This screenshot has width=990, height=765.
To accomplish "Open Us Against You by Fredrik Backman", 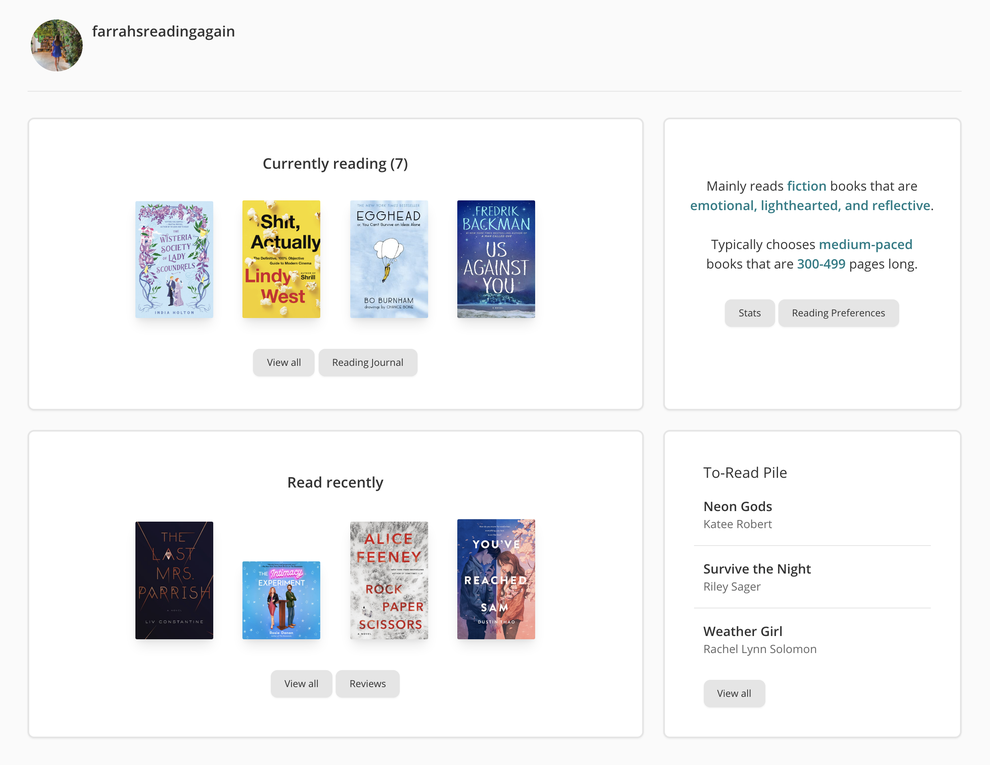I will tap(496, 259).
